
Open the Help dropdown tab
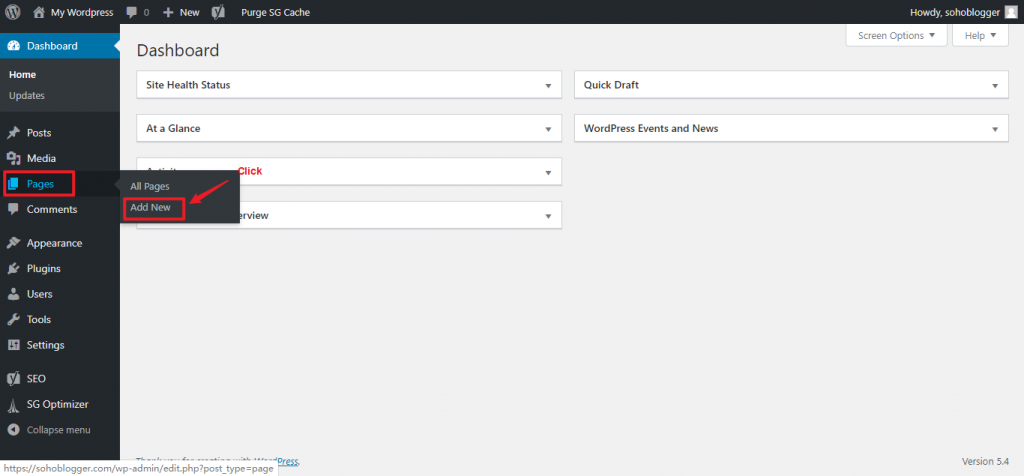point(980,35)
